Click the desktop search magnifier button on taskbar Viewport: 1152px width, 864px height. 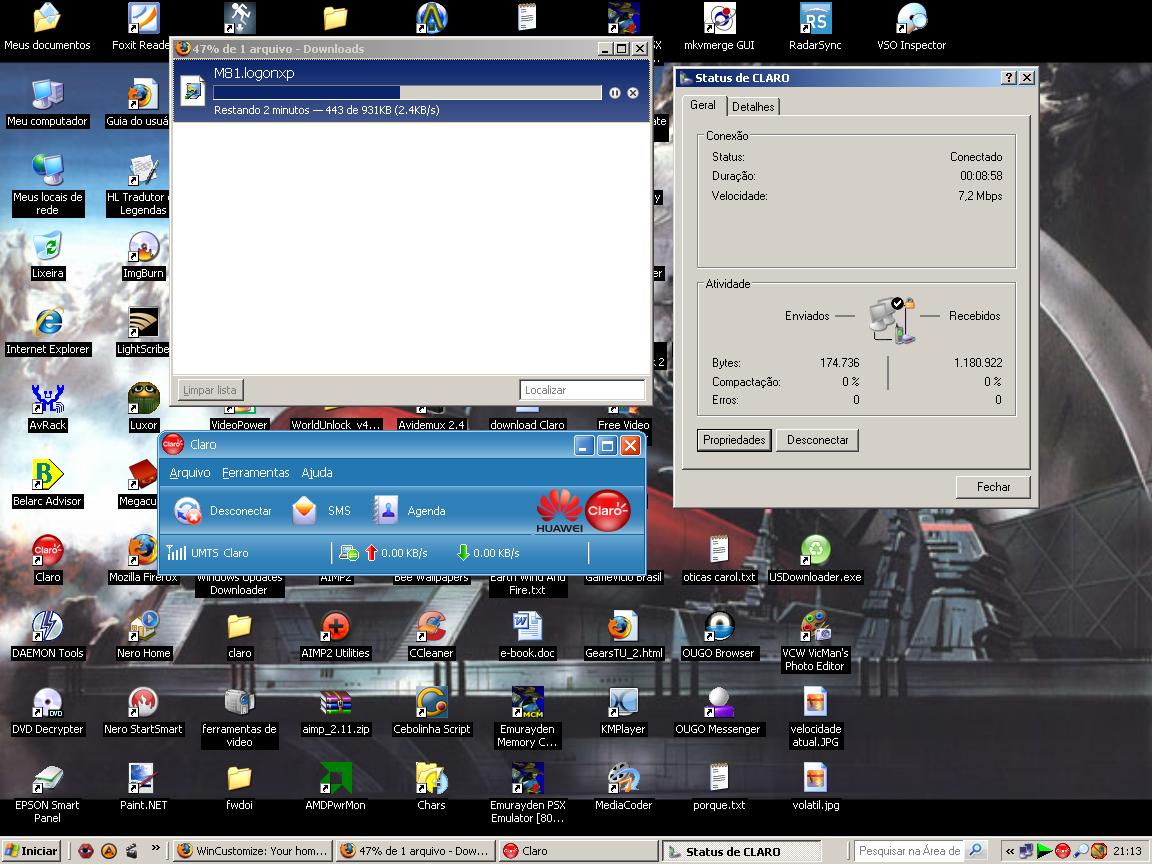point(976,850)
